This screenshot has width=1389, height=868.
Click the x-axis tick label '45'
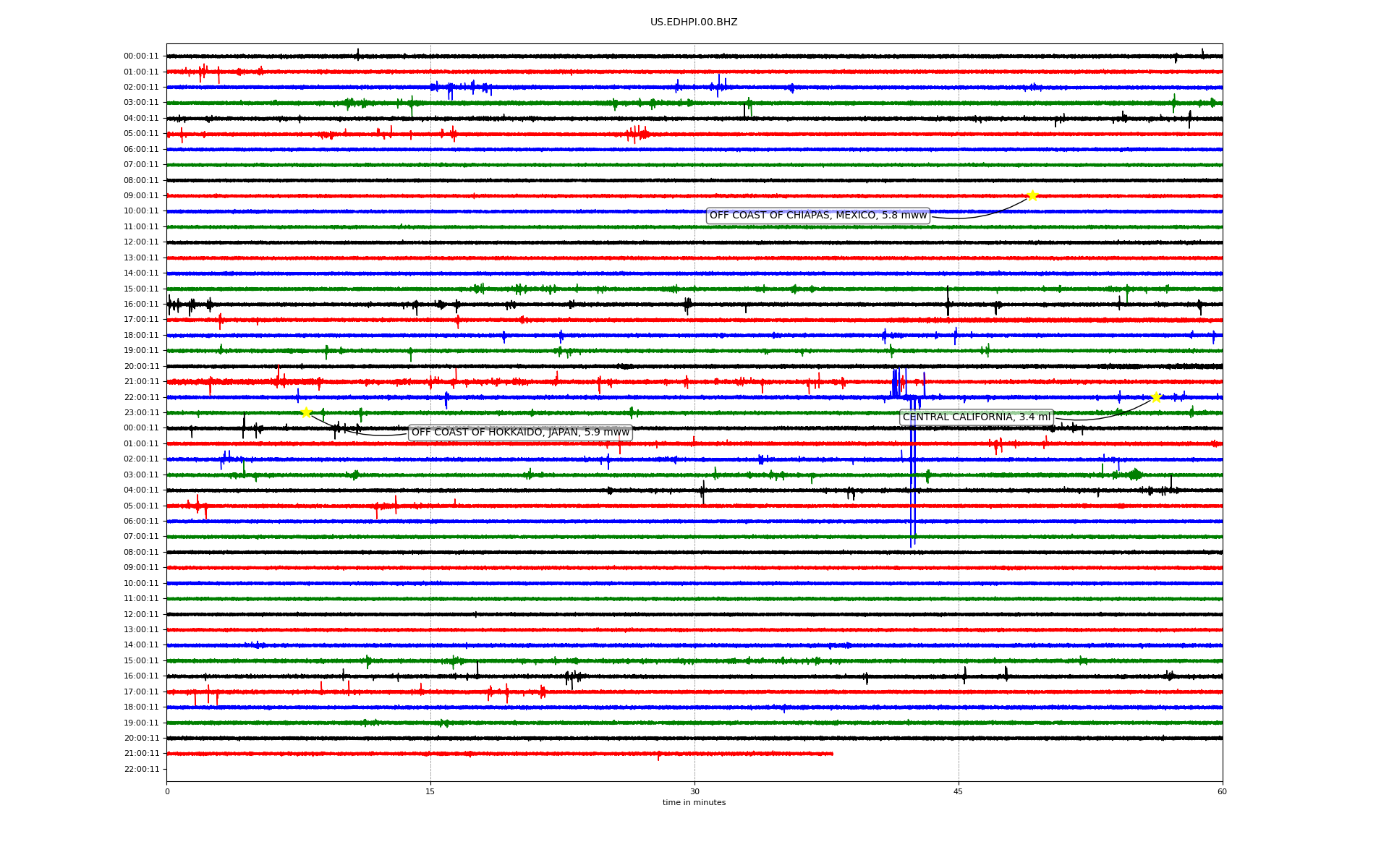[x=959, y=791]
